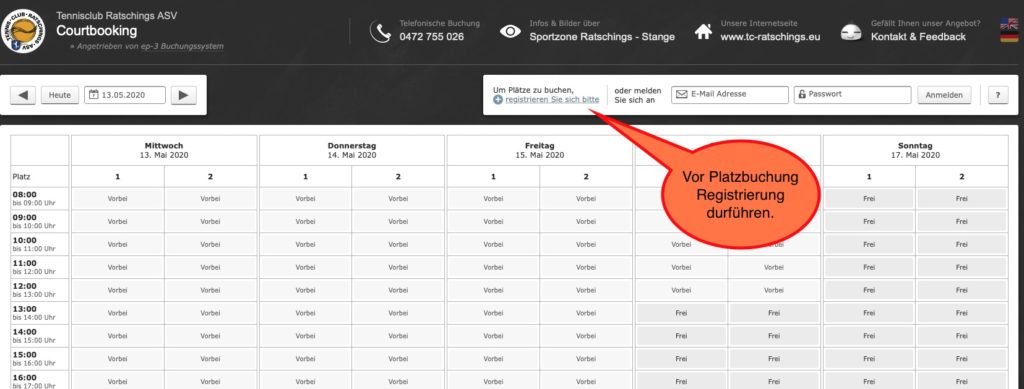Click the 13:00 bis 14:00 Uhr row label
This screenshot has width=1024, height=389.
(x=40, y=313)
